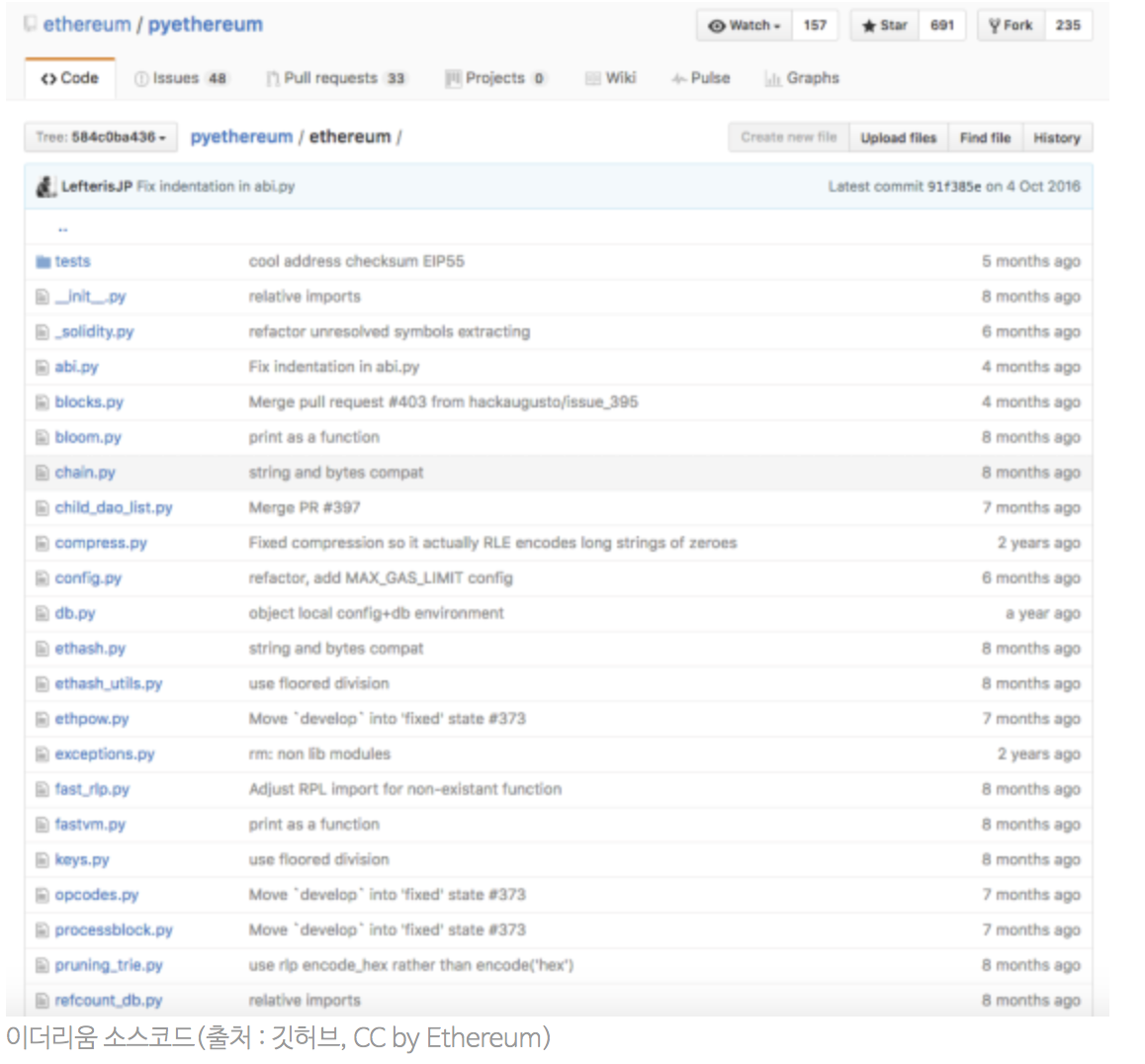Open the Watch dropdown
Image resolution: width=1145 pixels, height=1064 pixels.
click(745, 26)
